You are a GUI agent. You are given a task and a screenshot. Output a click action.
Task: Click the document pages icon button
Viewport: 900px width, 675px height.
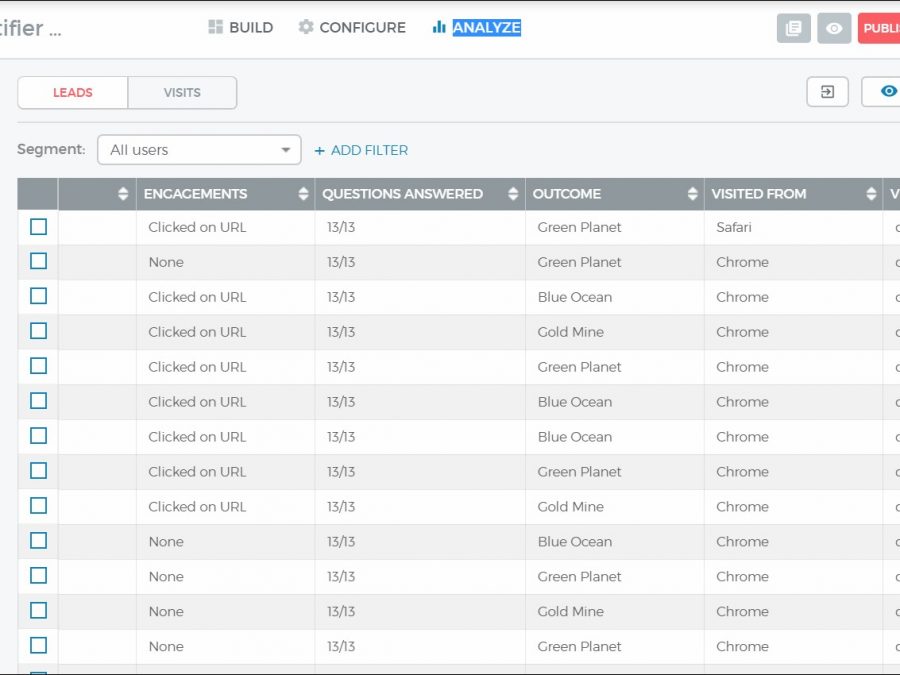[x=793, y=28]
